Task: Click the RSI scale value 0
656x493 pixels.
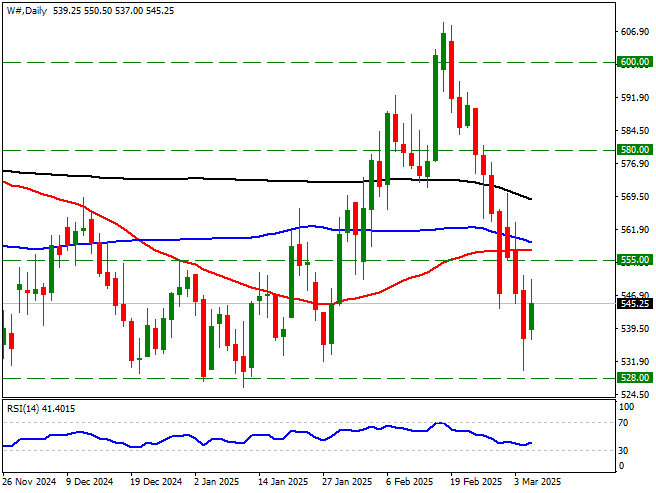Action: 621,466
